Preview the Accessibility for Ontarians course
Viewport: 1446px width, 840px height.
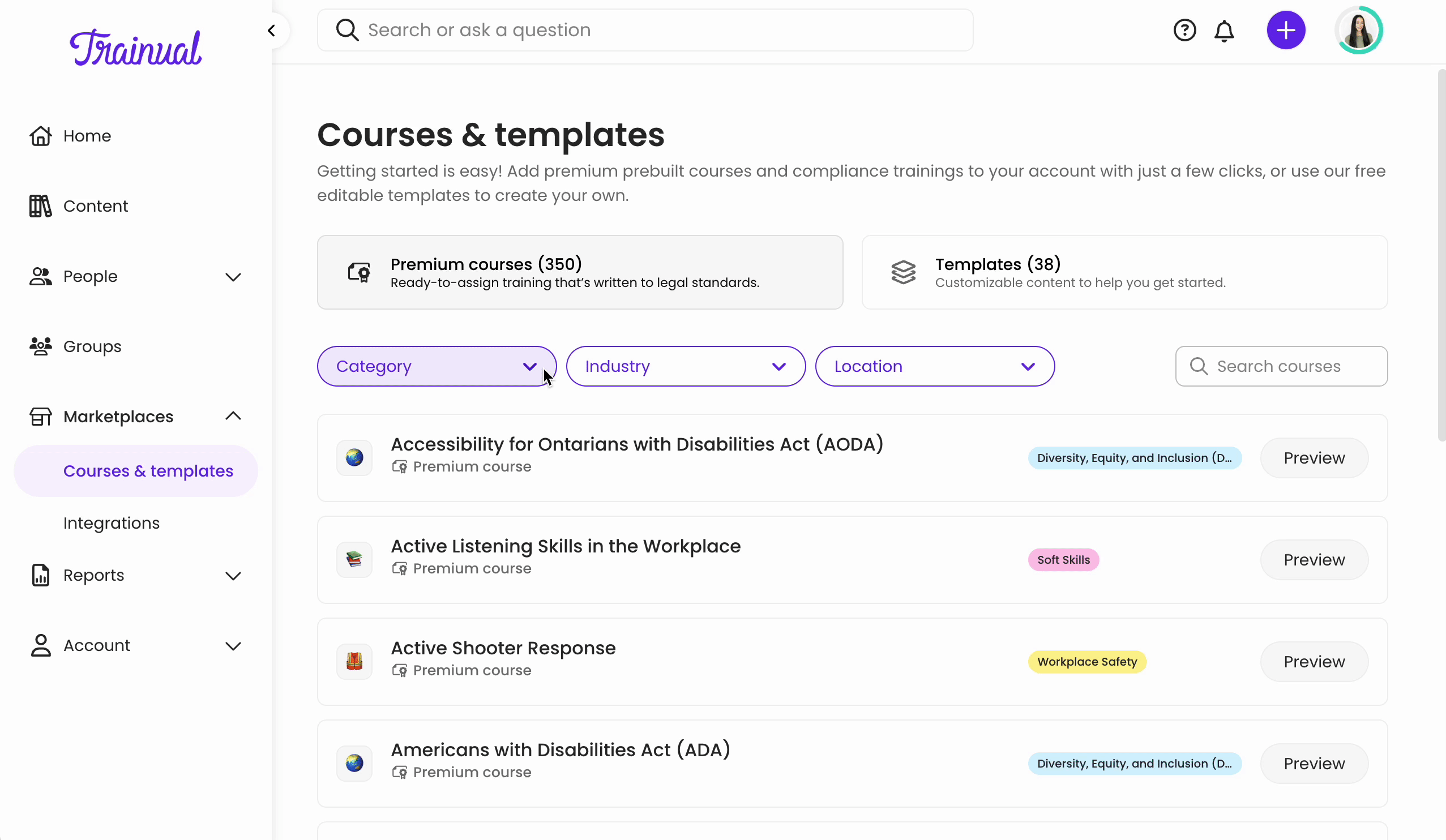click(1314, 458)
